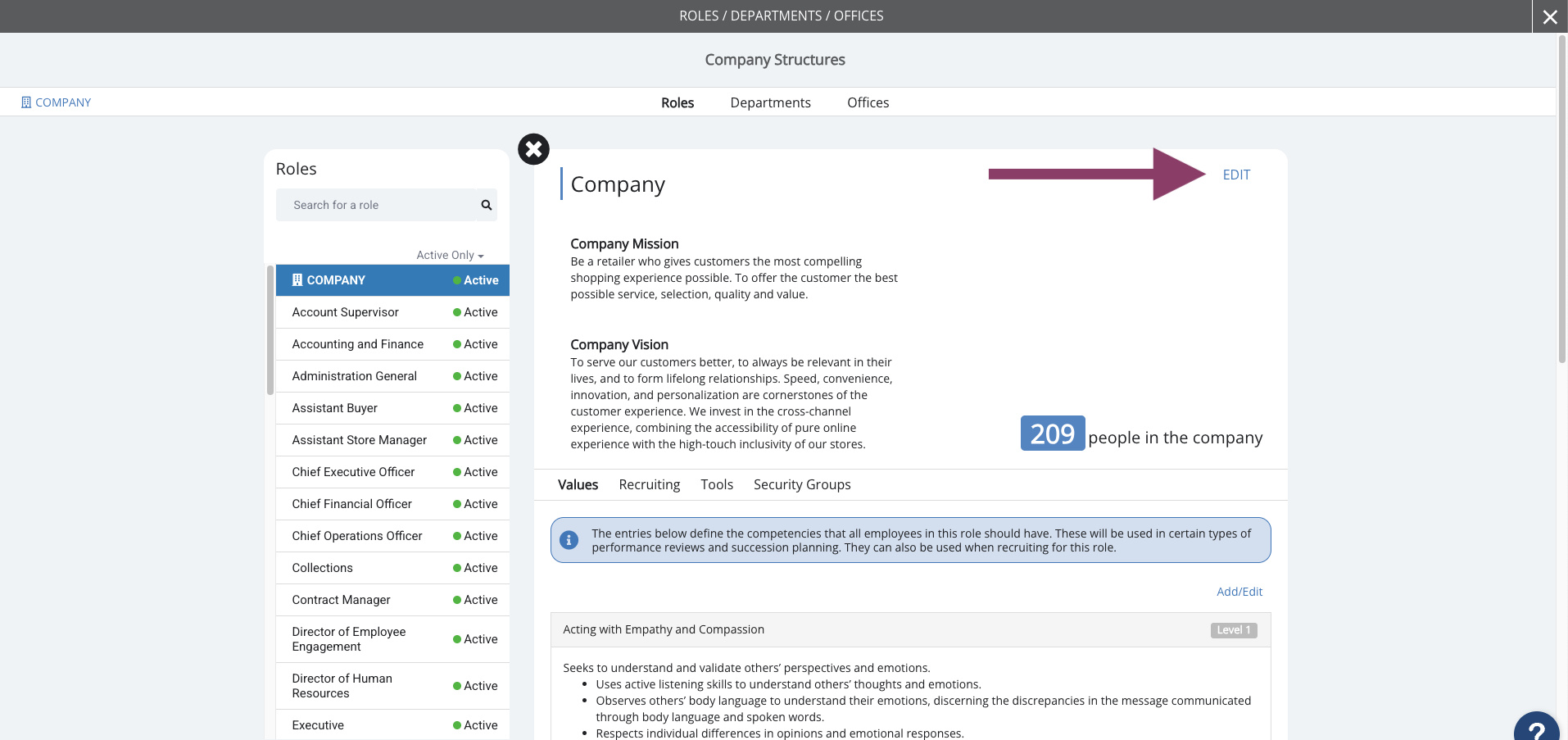
Task: Open the Tools tab
Action: click(717, 484)
